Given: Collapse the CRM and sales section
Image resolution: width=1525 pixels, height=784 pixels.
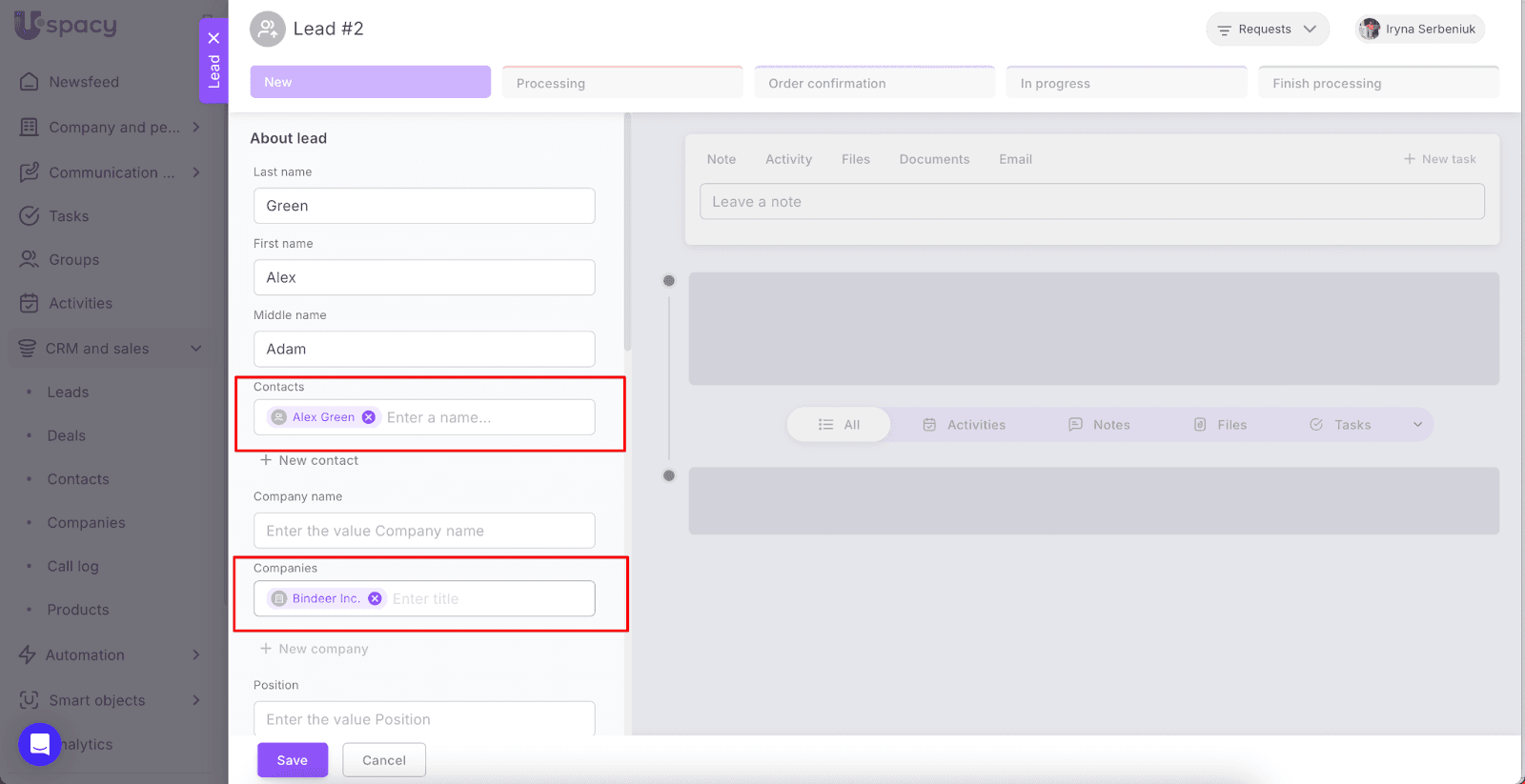Looking at the screenshot, I should pos(196,349).
